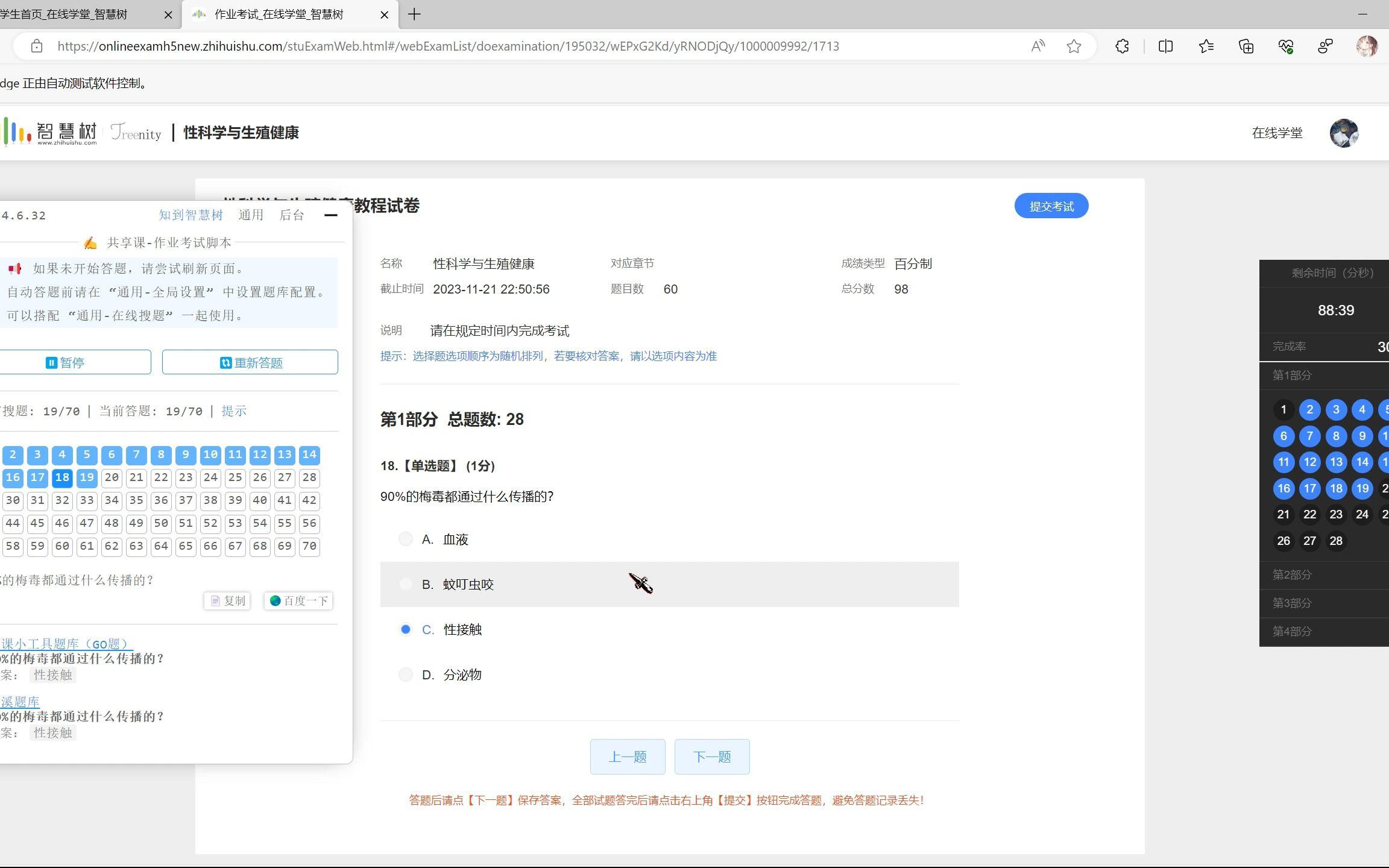Expand 第3部分 section in side panel
The image size is (1389, 868).
click(x=1324, y=603)
